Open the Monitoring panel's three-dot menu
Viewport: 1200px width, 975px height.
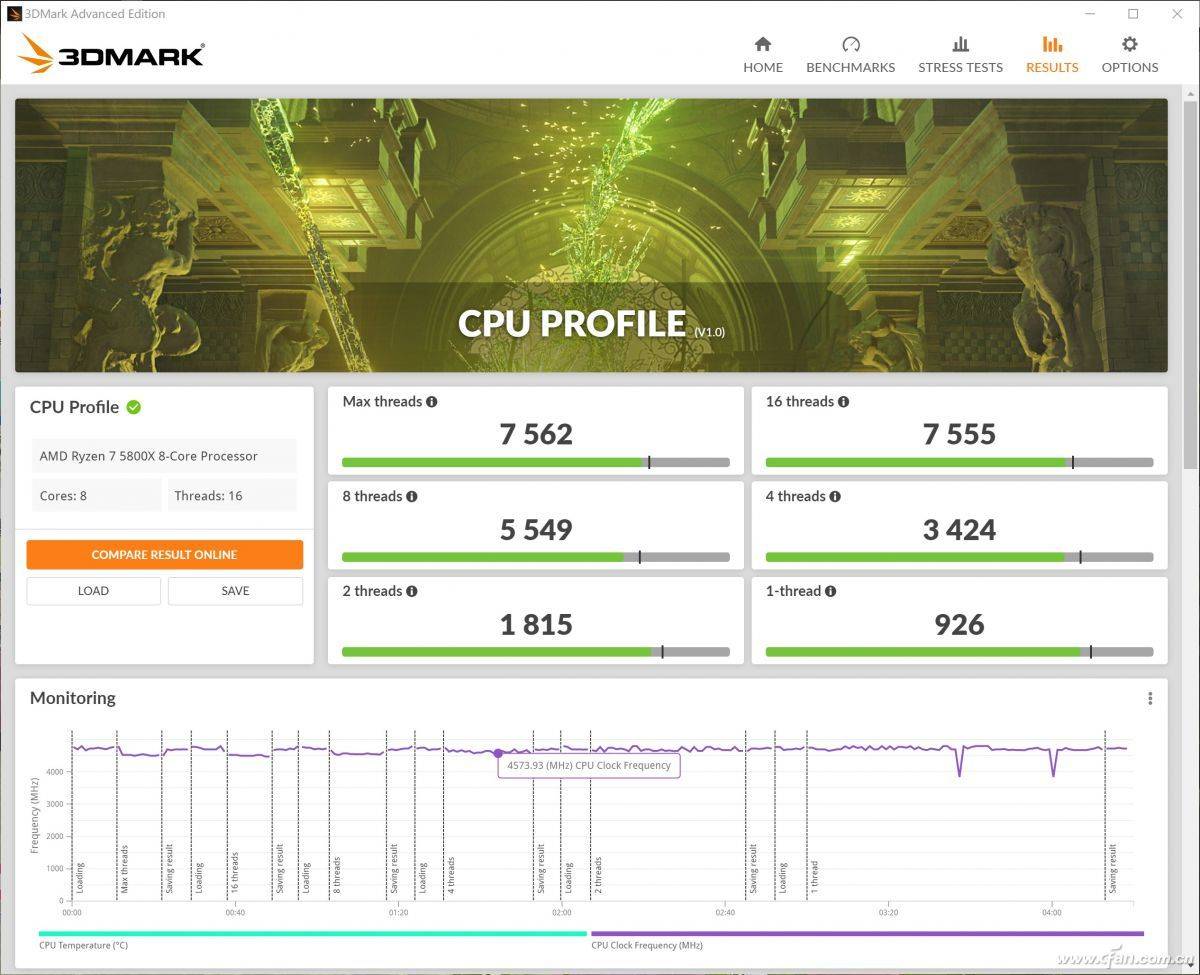coord(1148,697)
